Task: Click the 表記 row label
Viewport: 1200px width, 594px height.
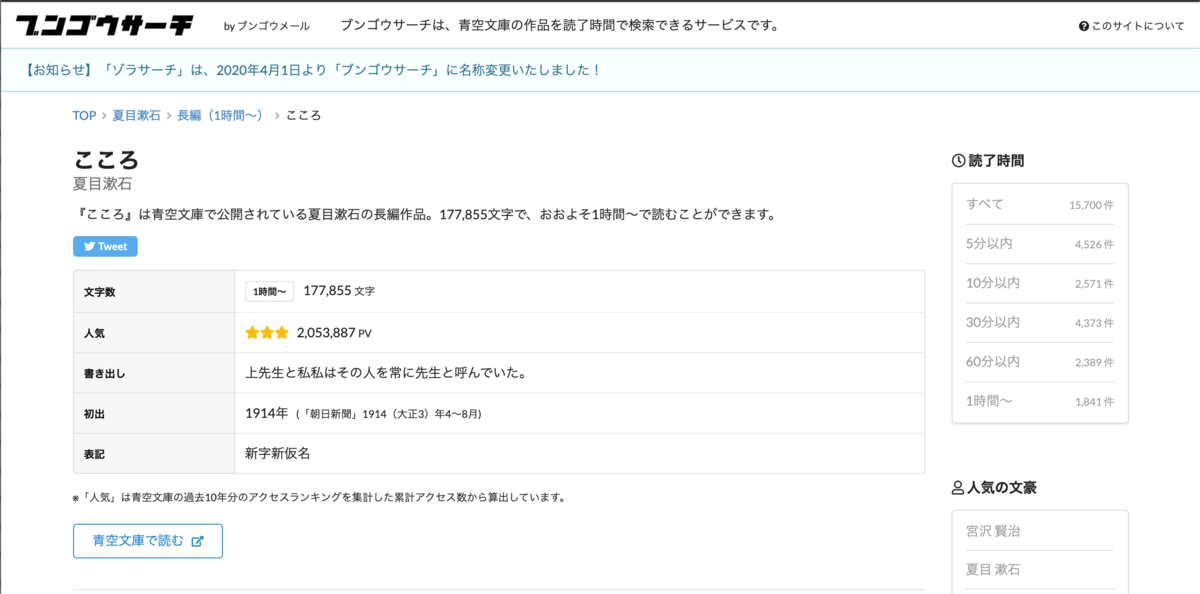Action: click(x=94, y=454)
